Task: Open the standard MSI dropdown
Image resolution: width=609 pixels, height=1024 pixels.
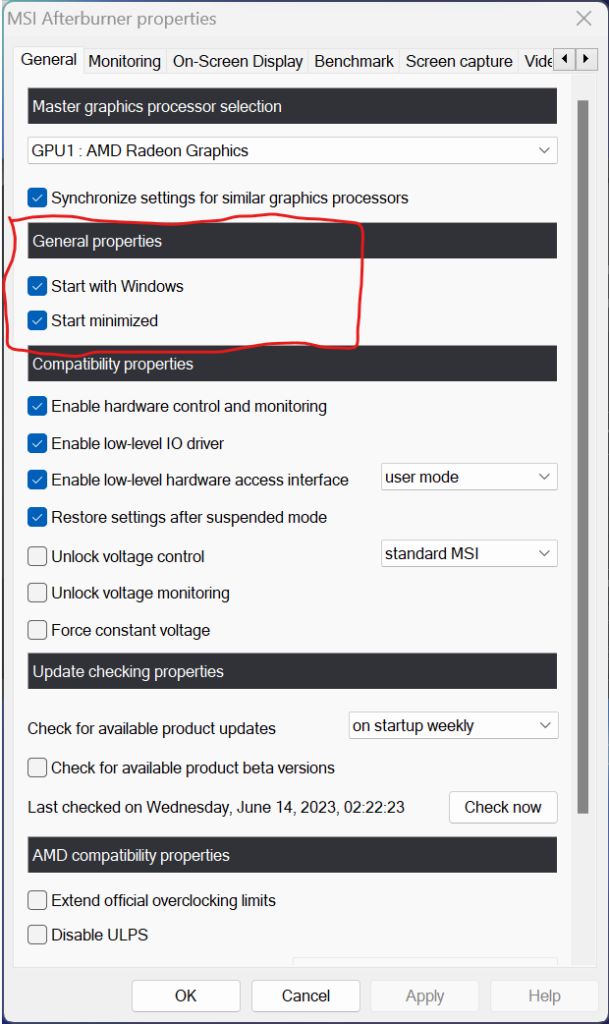Action: 469,553
